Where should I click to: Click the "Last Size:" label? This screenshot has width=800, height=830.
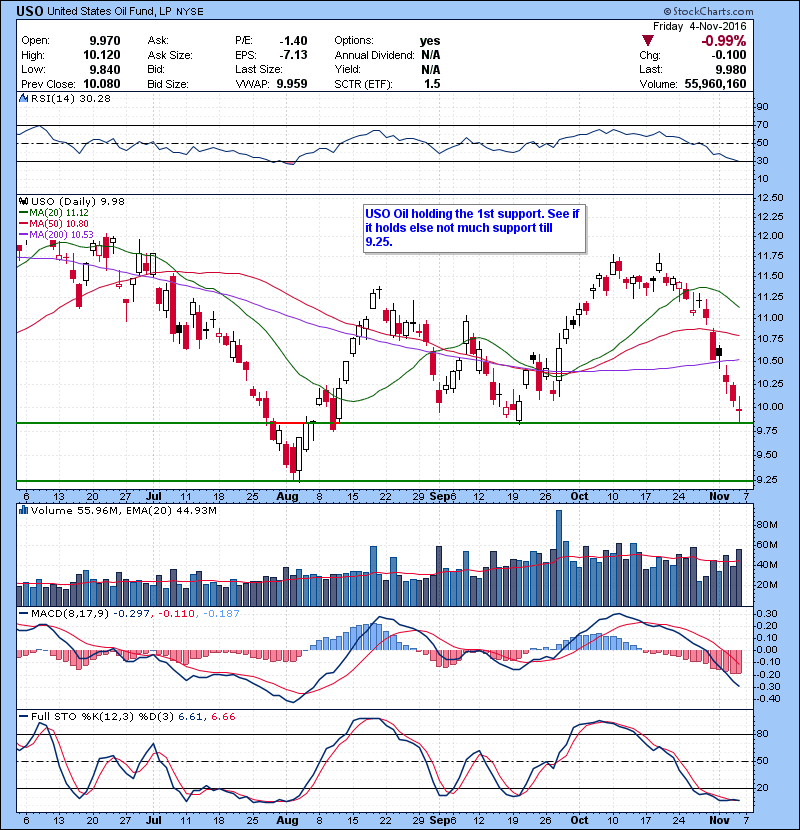(258, 69)
